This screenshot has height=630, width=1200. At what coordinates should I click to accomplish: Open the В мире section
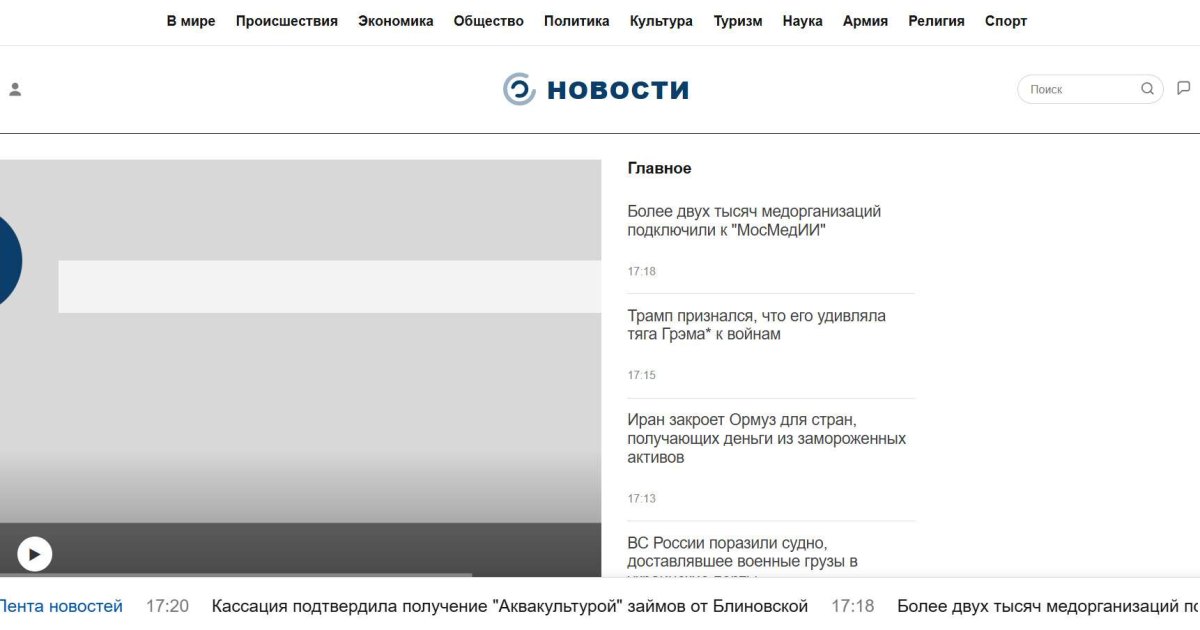(x=191, y=21)
